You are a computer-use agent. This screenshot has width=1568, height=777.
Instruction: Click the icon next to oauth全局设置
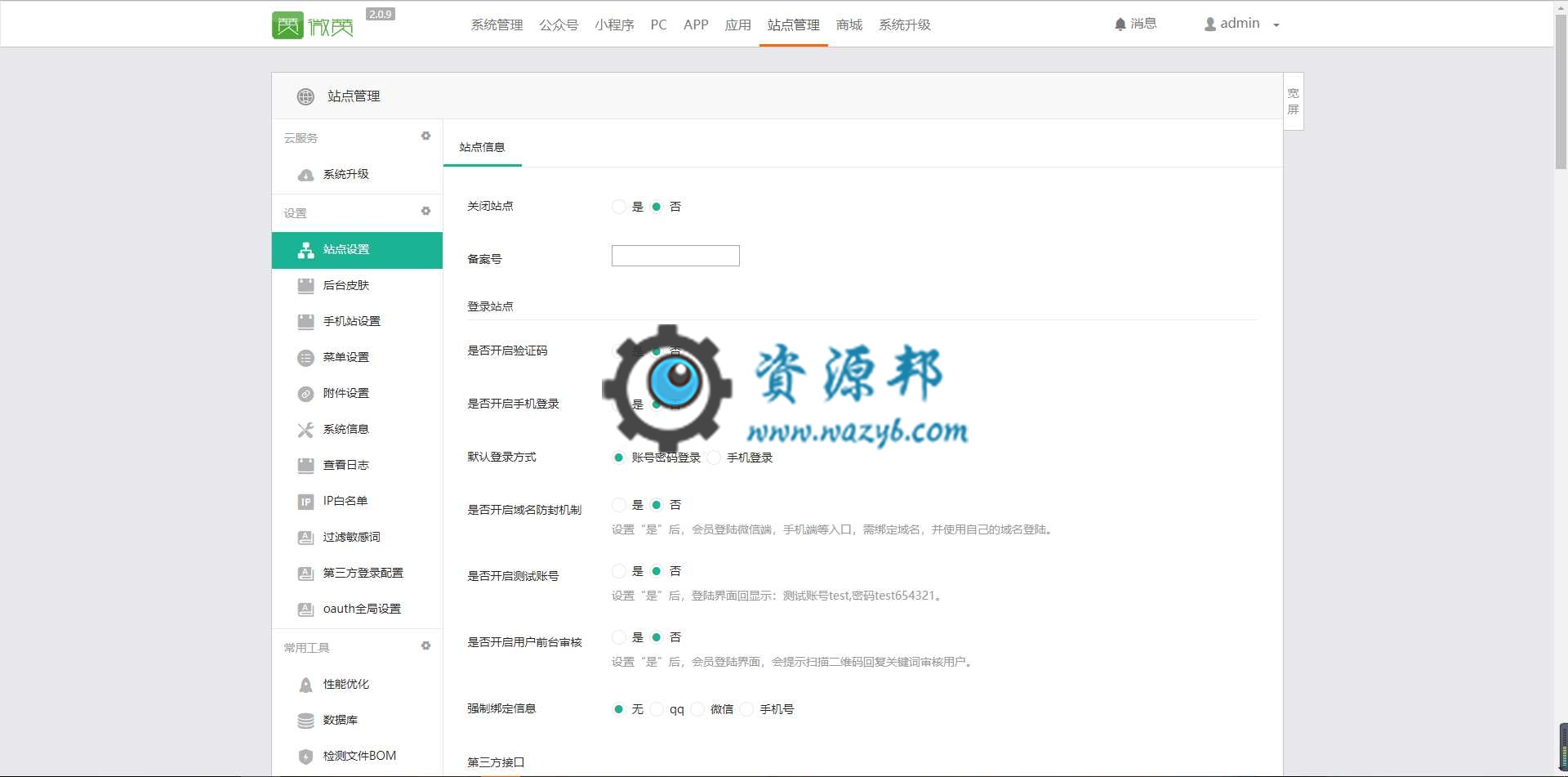tap(305, 610)
